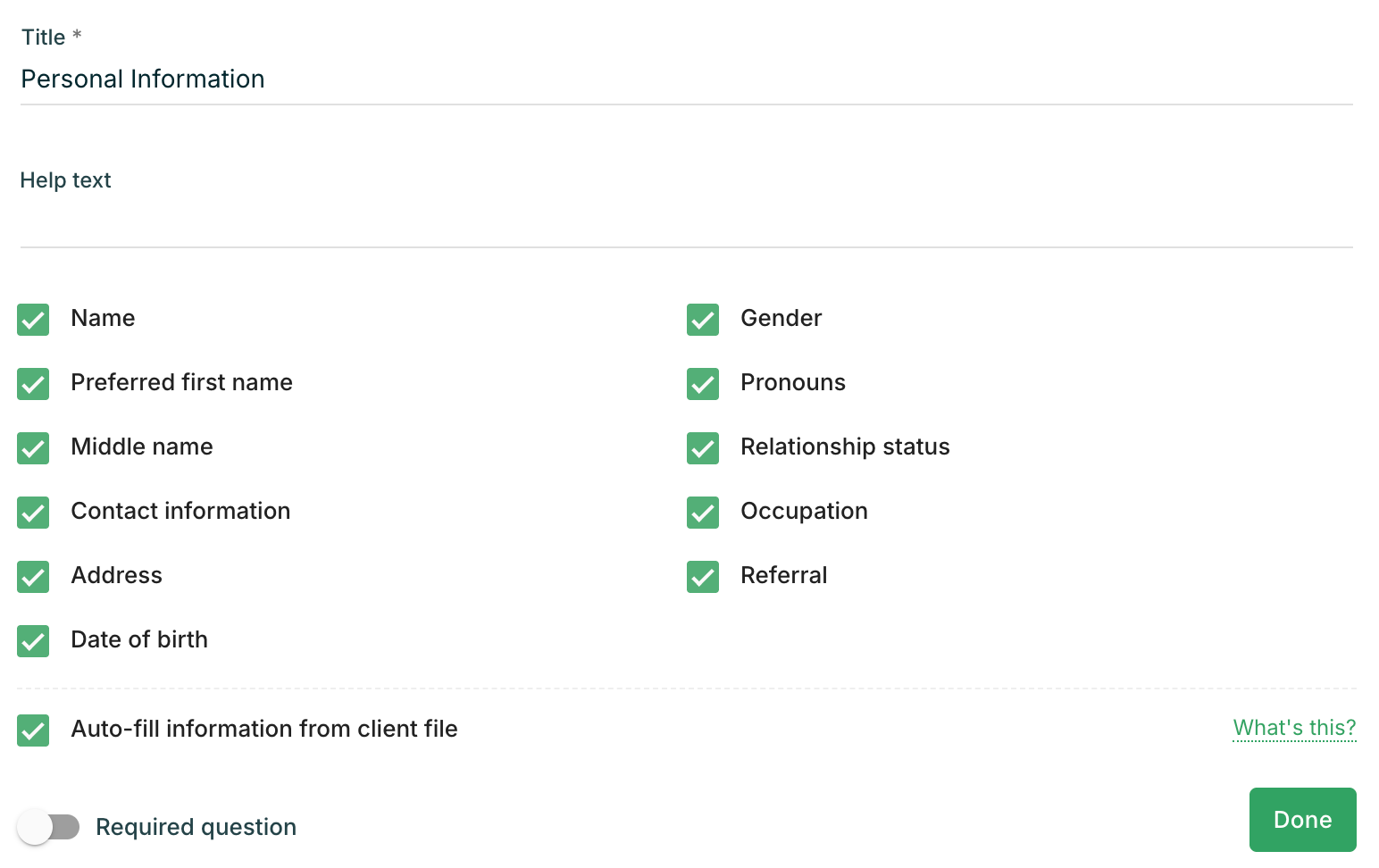The height and width of the screenshot is (868, 1379).
Task: Click the Required question label
Action: pyautogui.click(x=196, y=827)
